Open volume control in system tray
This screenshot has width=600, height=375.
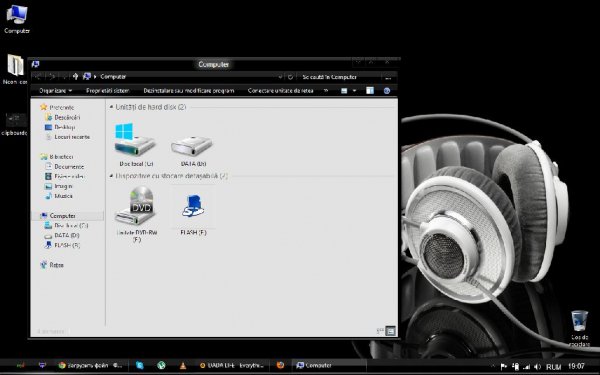coord(538,367)
